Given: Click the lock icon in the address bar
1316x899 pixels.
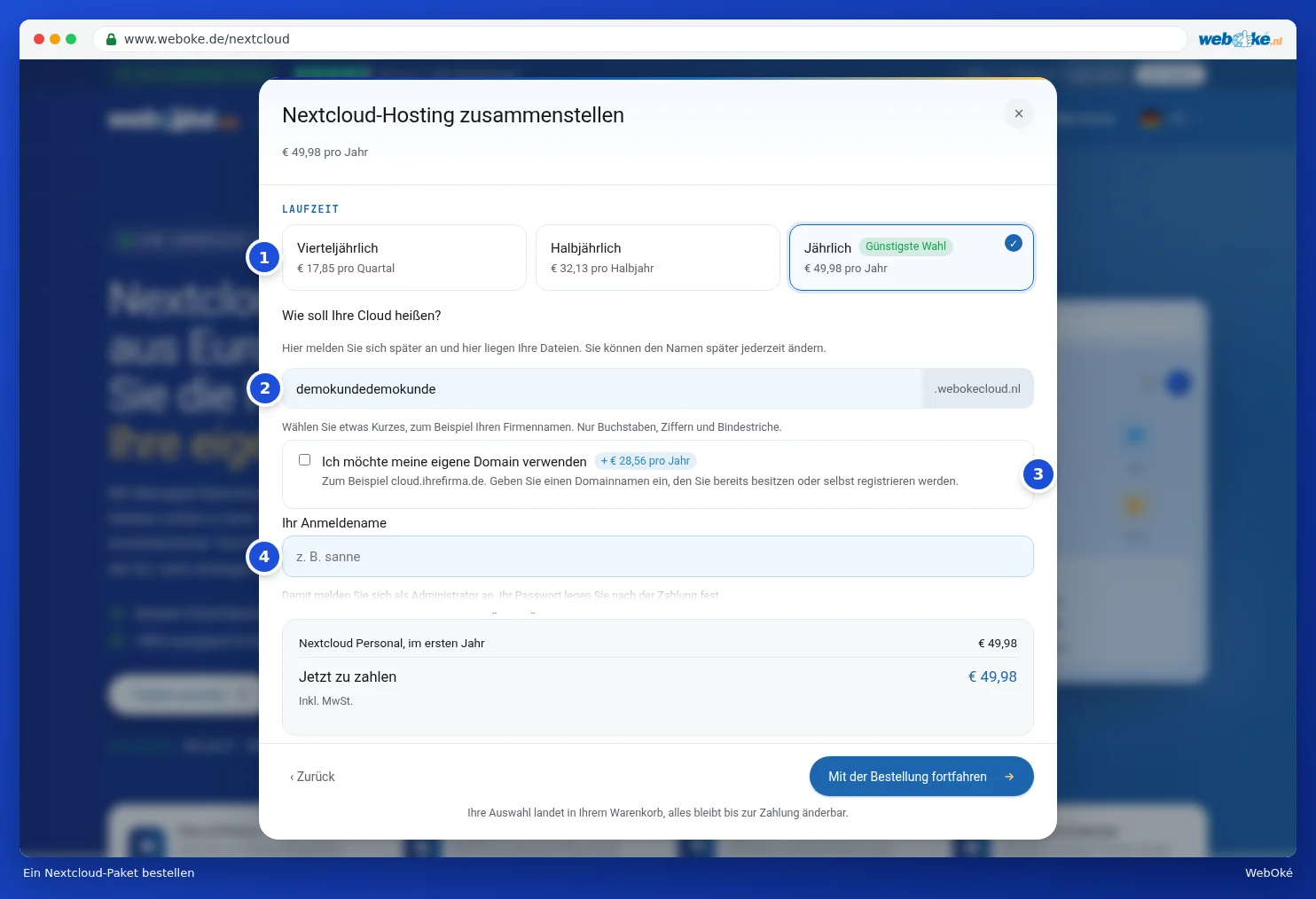Looking at the screenshot, I should pos(111,39).
